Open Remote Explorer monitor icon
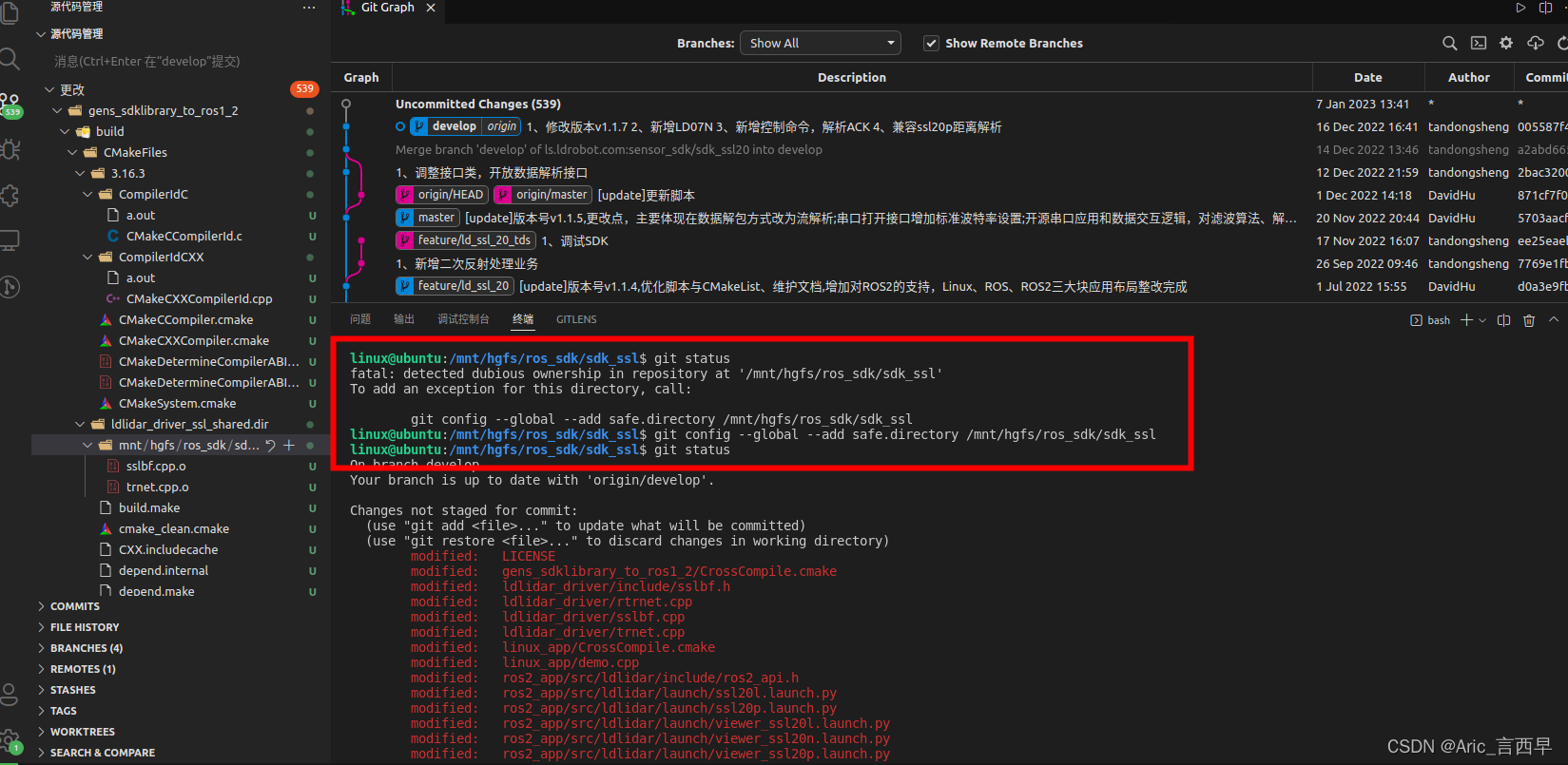1568x765 pixels. (10, 240)
